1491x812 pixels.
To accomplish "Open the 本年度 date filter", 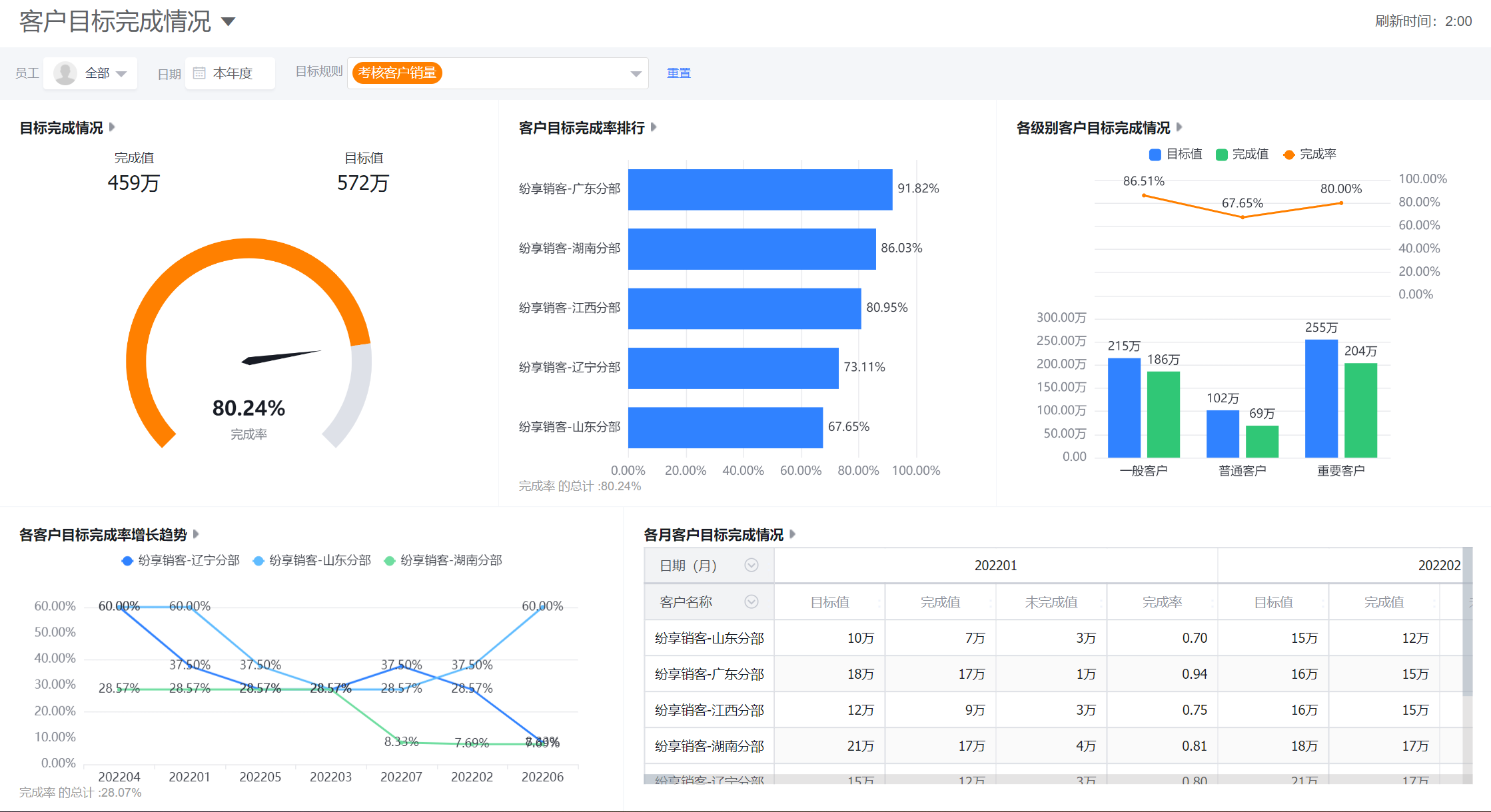I will (230, 73).
